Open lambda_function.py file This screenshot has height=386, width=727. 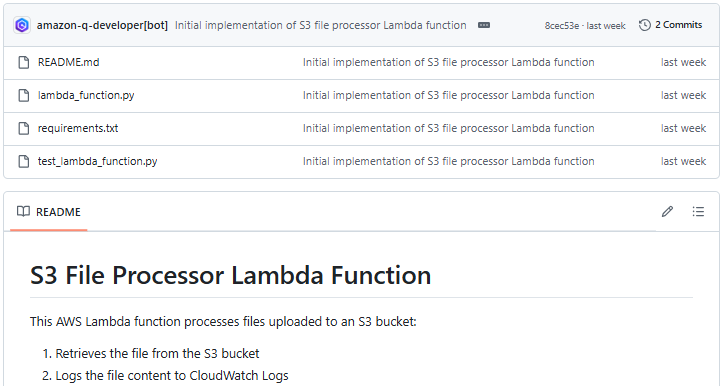click(x=86, y=95)
